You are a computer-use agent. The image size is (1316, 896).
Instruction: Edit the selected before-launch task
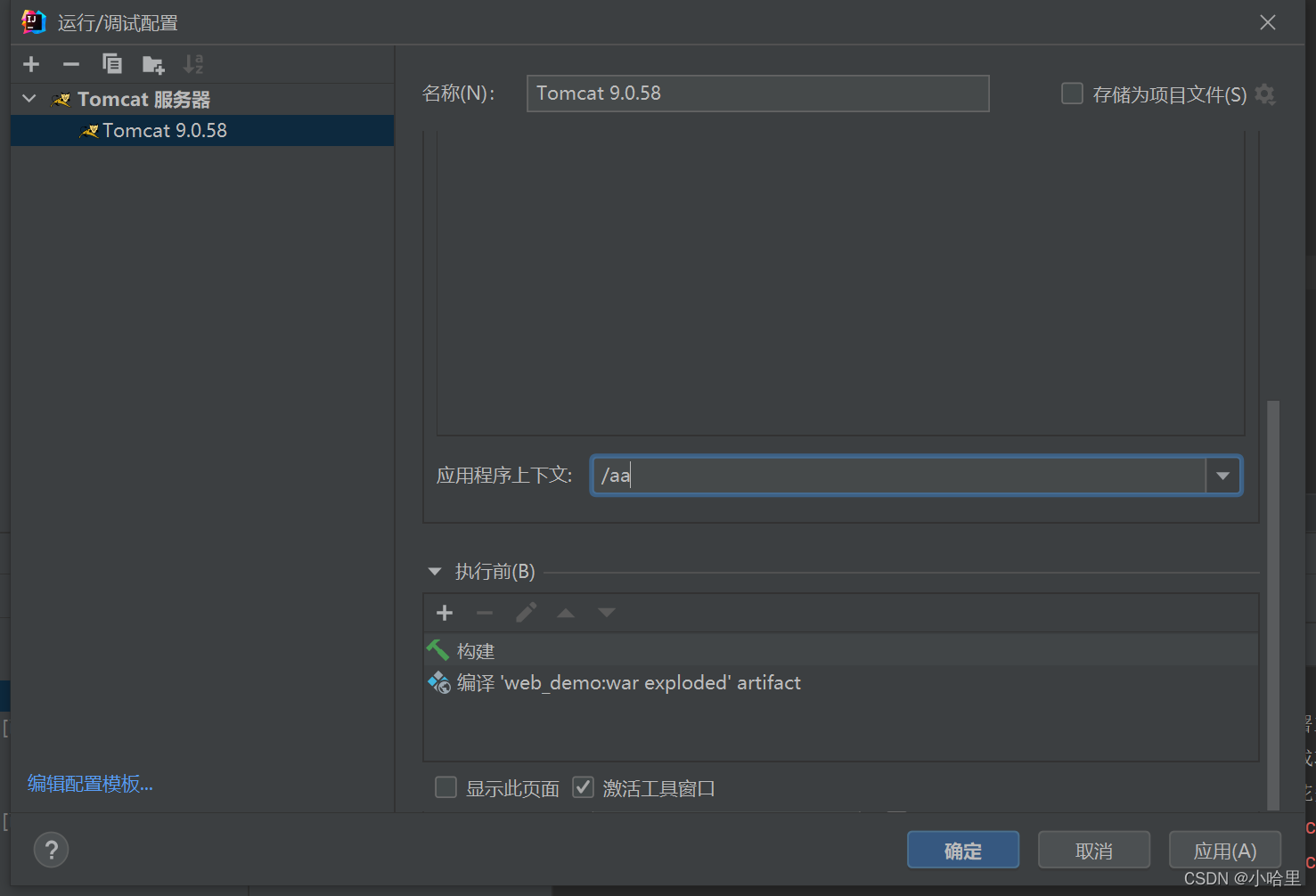[526, 613]
